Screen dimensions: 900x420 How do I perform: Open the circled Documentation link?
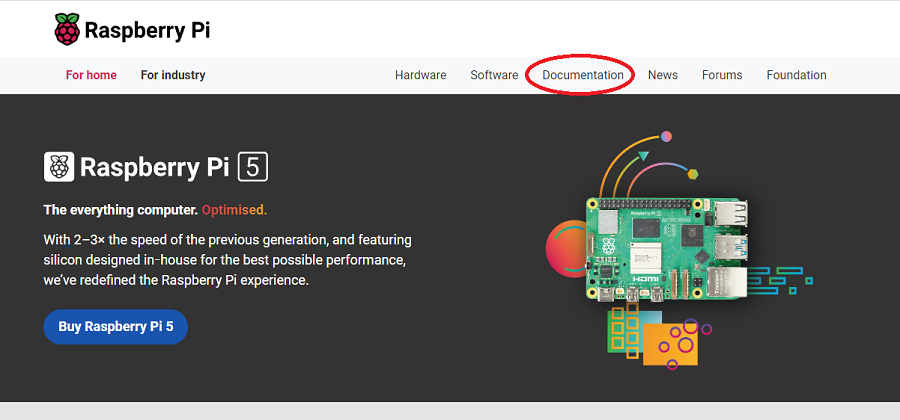pos(582,75)
